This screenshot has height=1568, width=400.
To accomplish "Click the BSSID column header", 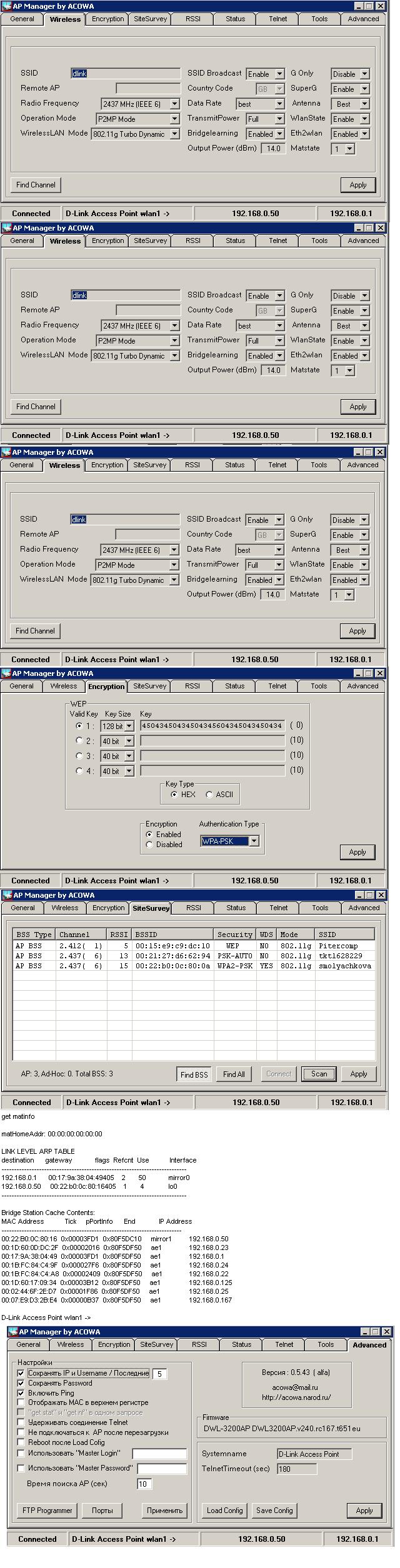I will point(172,935).
